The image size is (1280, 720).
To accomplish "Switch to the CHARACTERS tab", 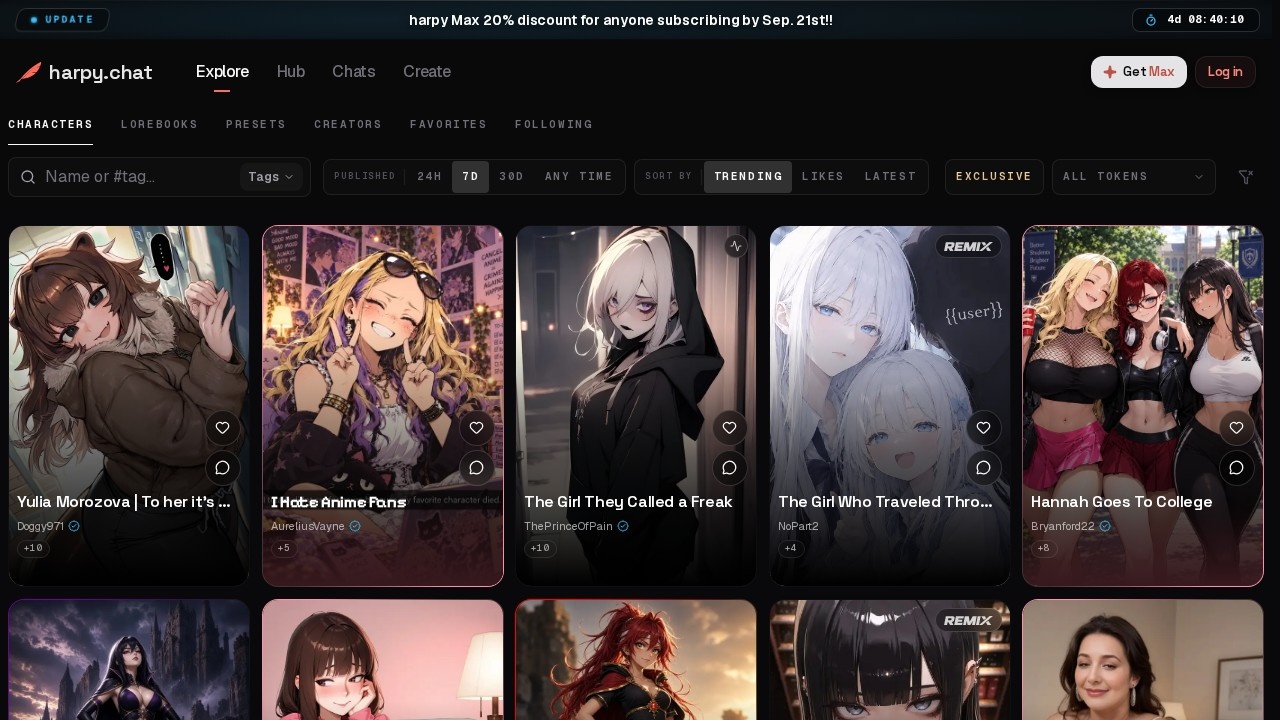I will click(x=50, y=125).
